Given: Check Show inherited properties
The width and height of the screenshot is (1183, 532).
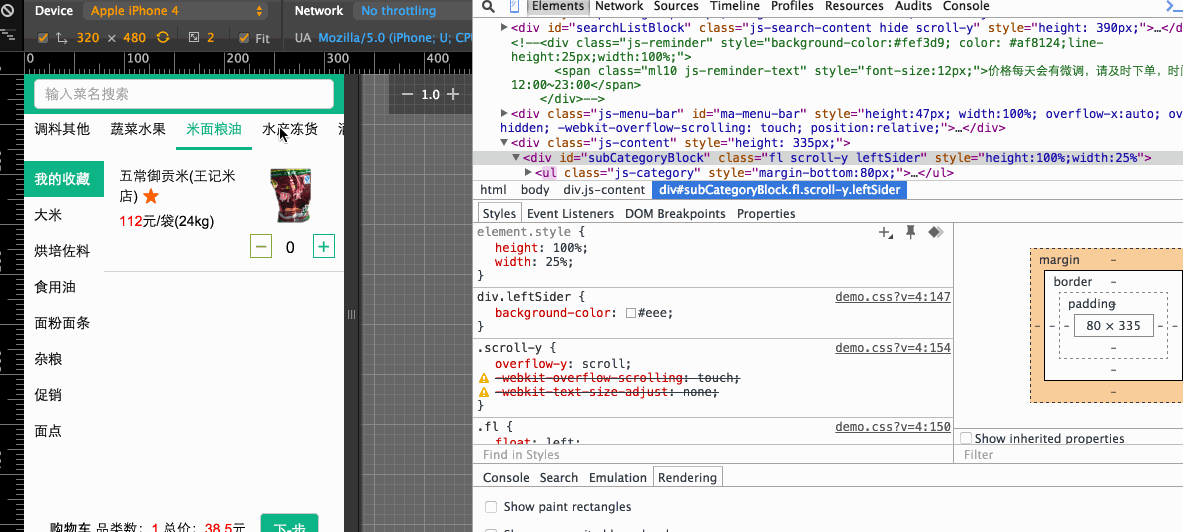Looking at the screenshot, I should click(x=966, y=438).
